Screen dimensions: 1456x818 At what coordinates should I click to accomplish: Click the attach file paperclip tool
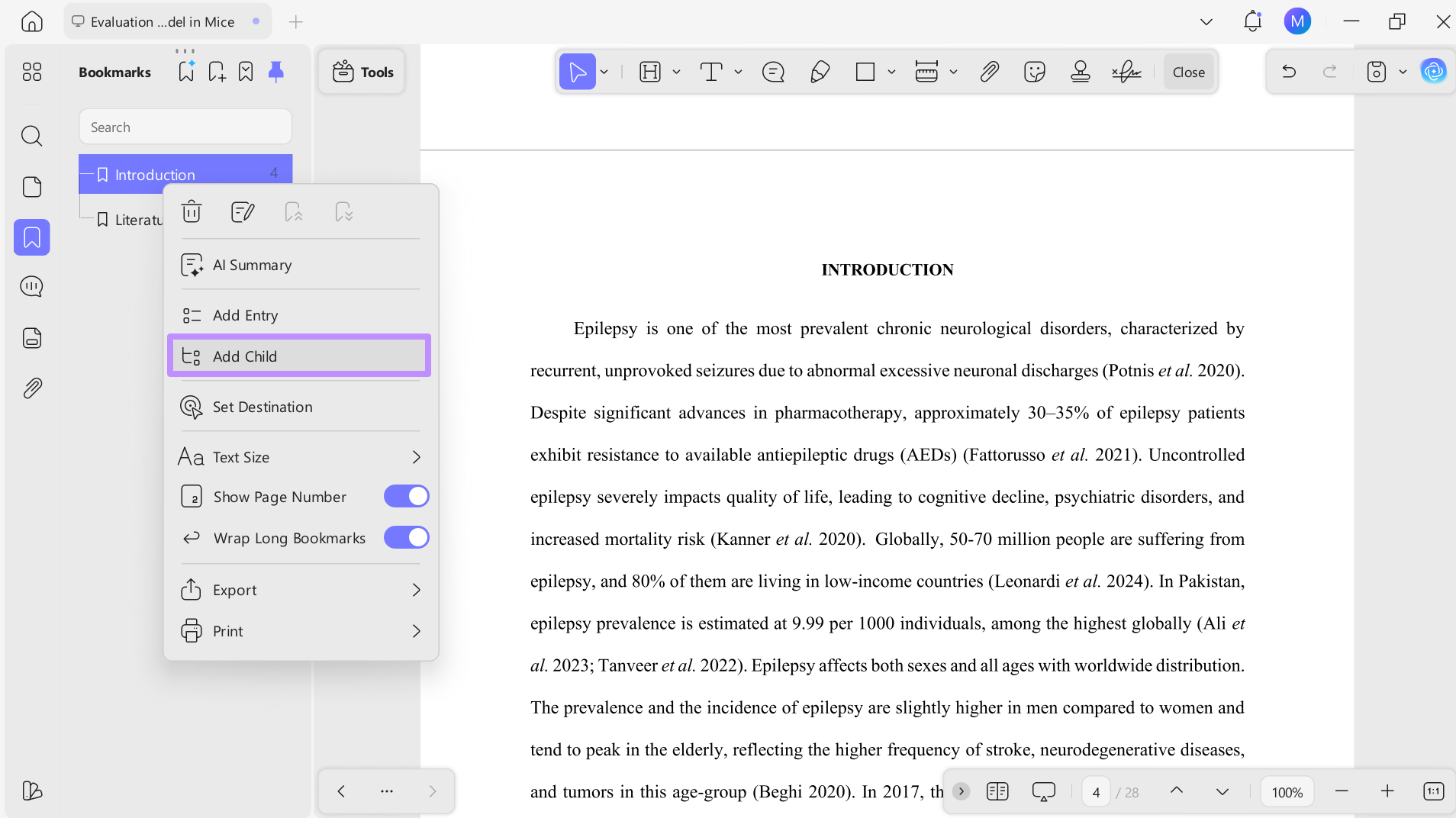[x=990, y=72]
